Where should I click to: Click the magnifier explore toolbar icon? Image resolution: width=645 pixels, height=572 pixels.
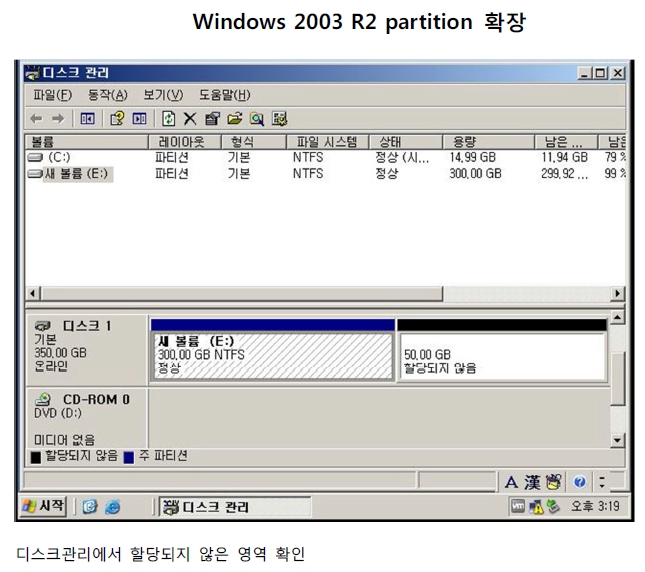click(x=257, y=119)
